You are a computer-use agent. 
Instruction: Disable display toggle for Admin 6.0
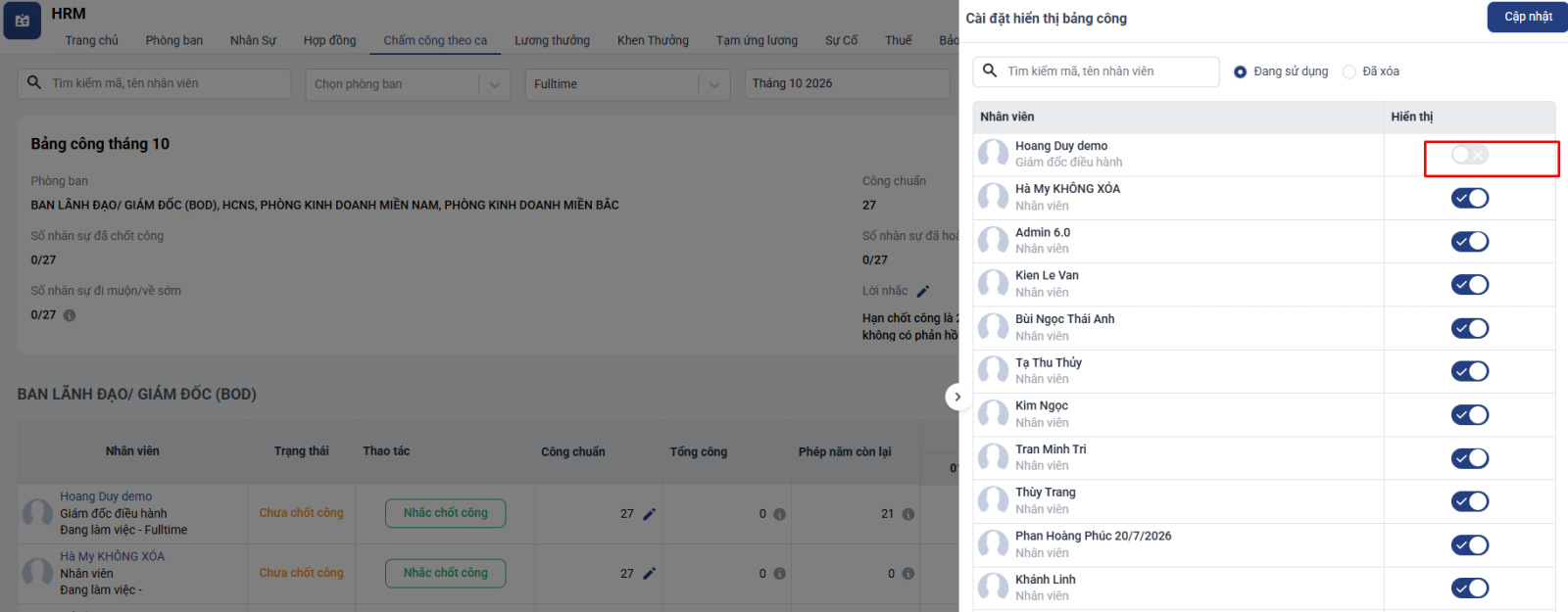click(1470, 241)
